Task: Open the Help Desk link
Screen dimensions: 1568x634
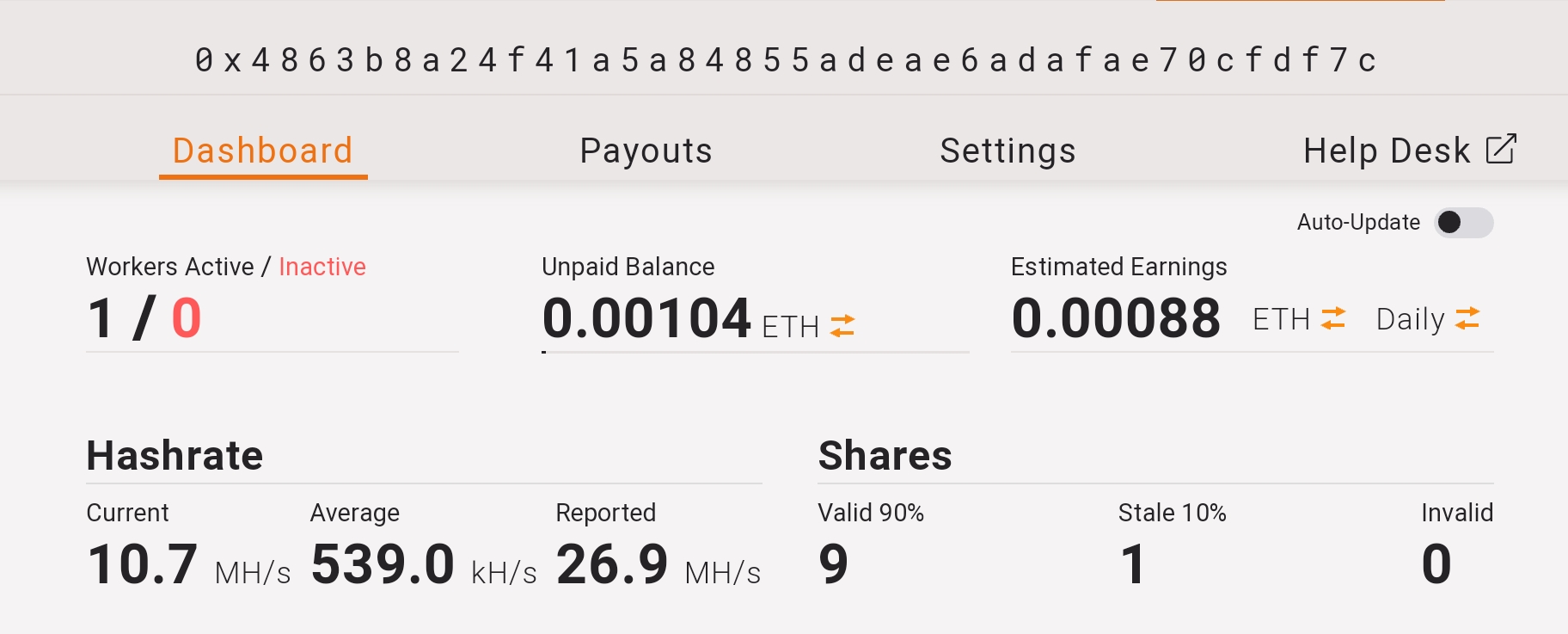Action: point(1386,151)
